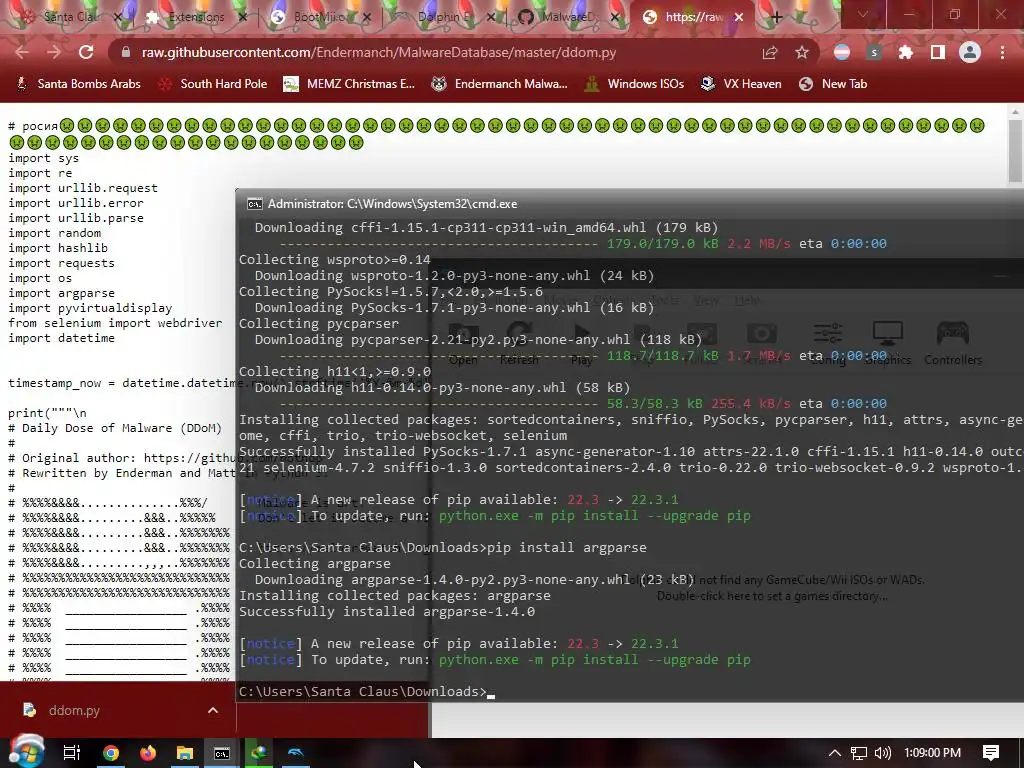Open the Windows Start button

tap(25, 752)
